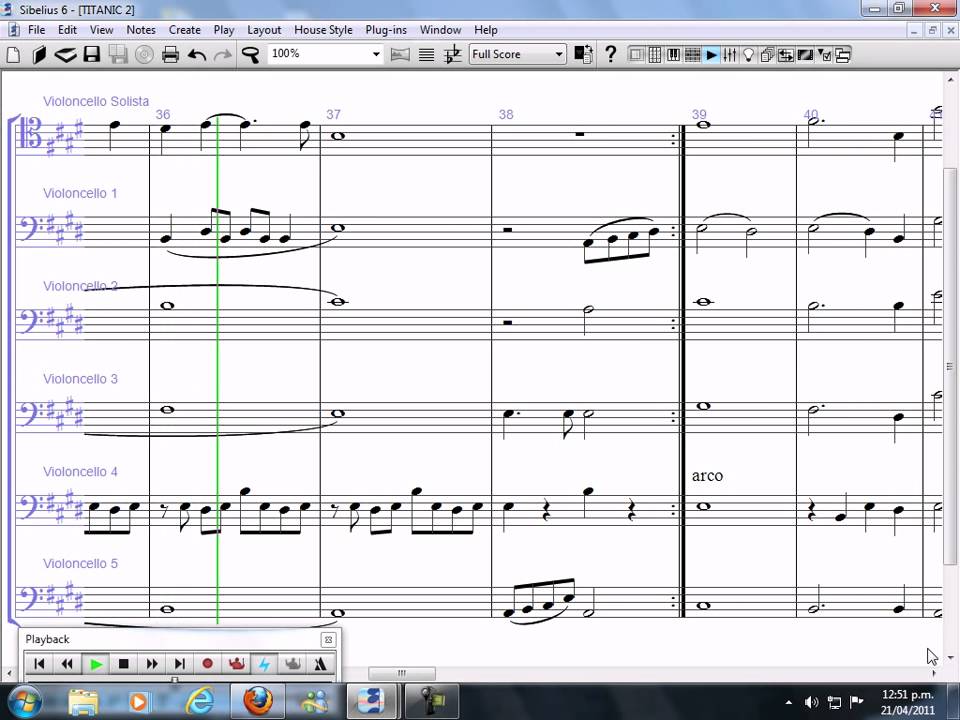The image size is (960, 720).
Task: Click the red Live Tempo conductor icon
Action: pyautogui.click(x=236, y=664)
